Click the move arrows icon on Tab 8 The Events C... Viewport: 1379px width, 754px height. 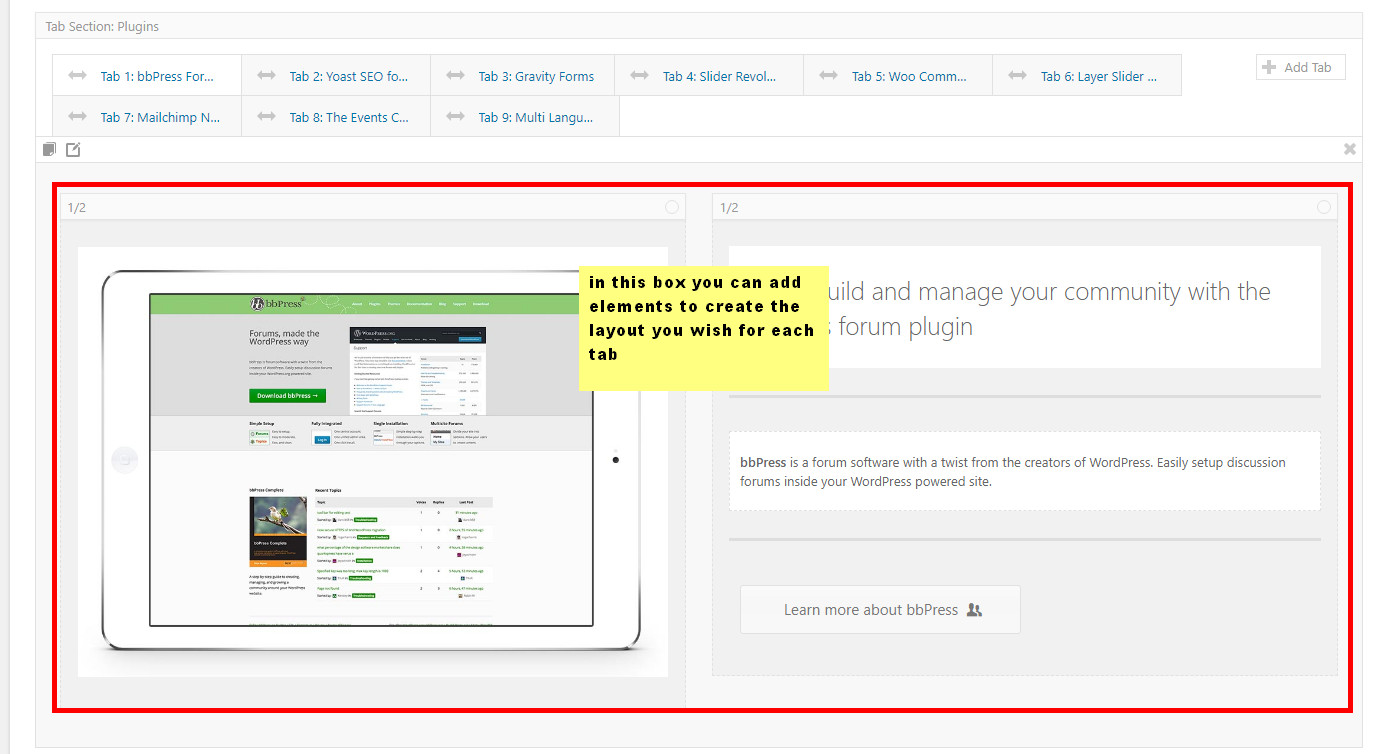tap(266, 117)
